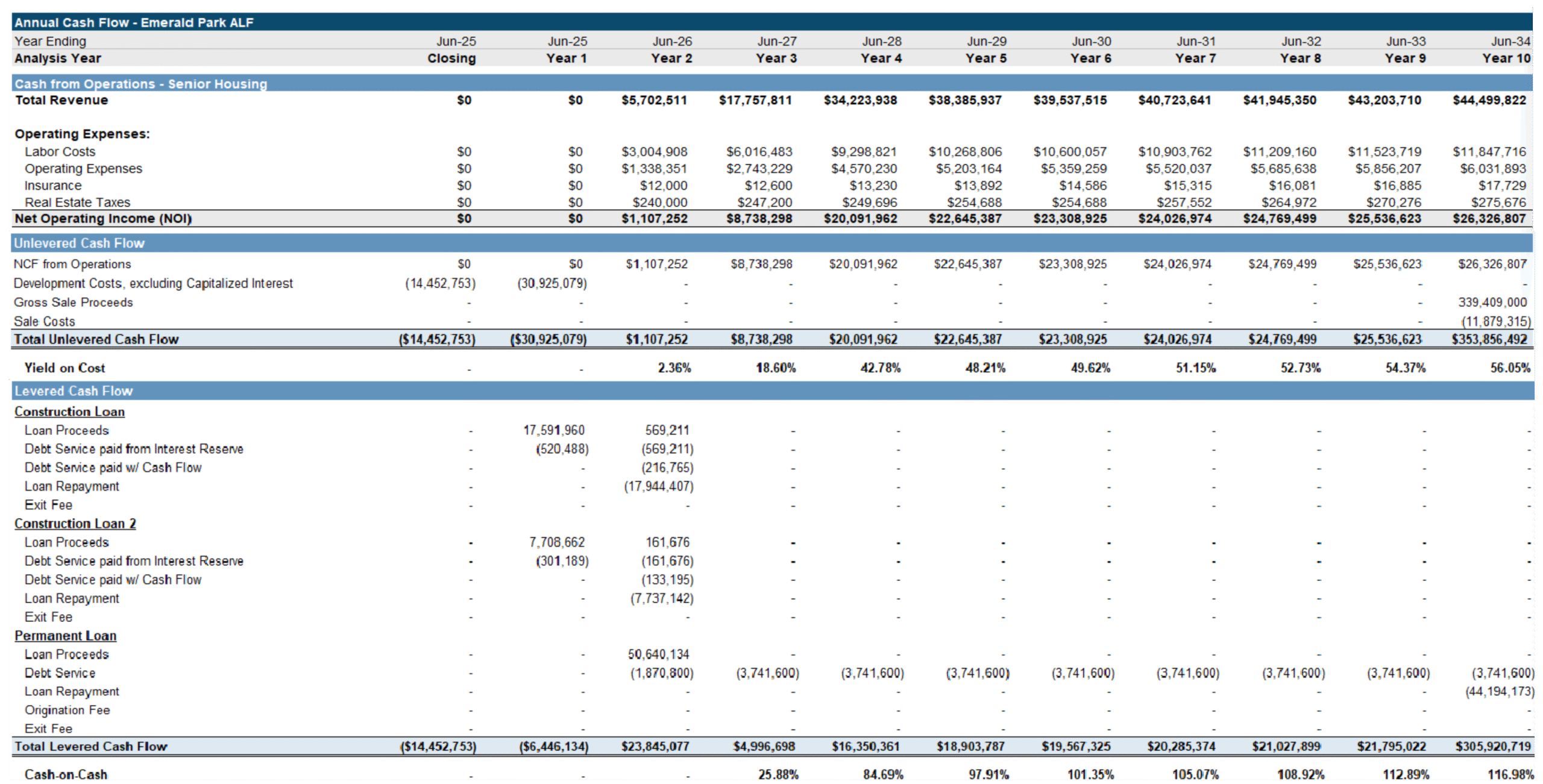Select the Year 10 Cash-on-Cash value 116.98%
The image size is (1543, 784).
point(1510,774)
